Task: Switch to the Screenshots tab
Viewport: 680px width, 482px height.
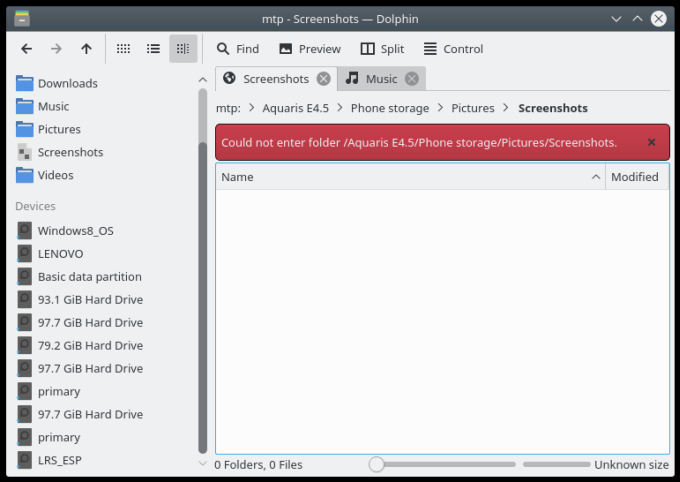Action: click(x=276, y=79)
